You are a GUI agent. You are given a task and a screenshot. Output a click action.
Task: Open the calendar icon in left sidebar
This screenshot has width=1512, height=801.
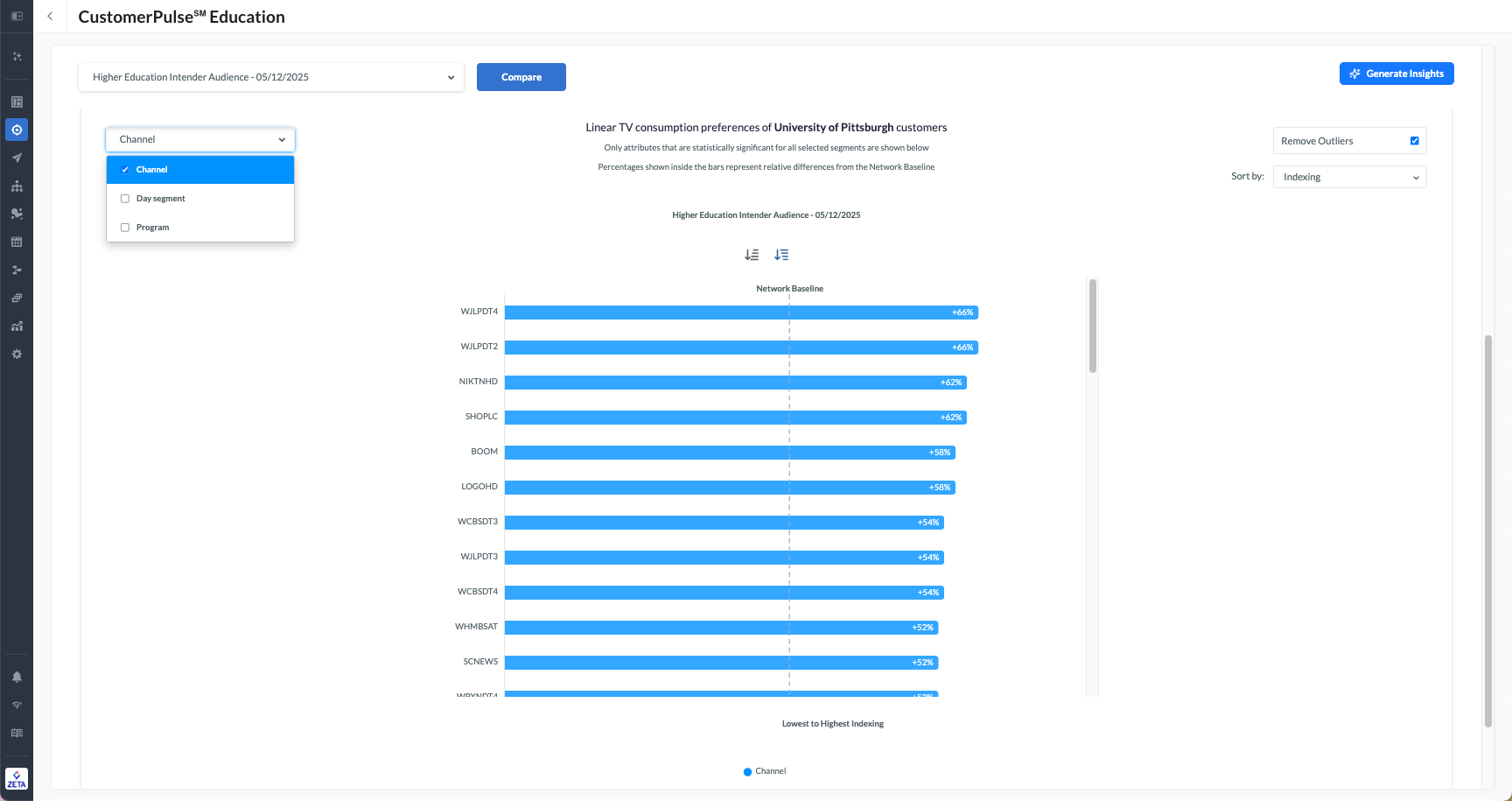point(17,242)
